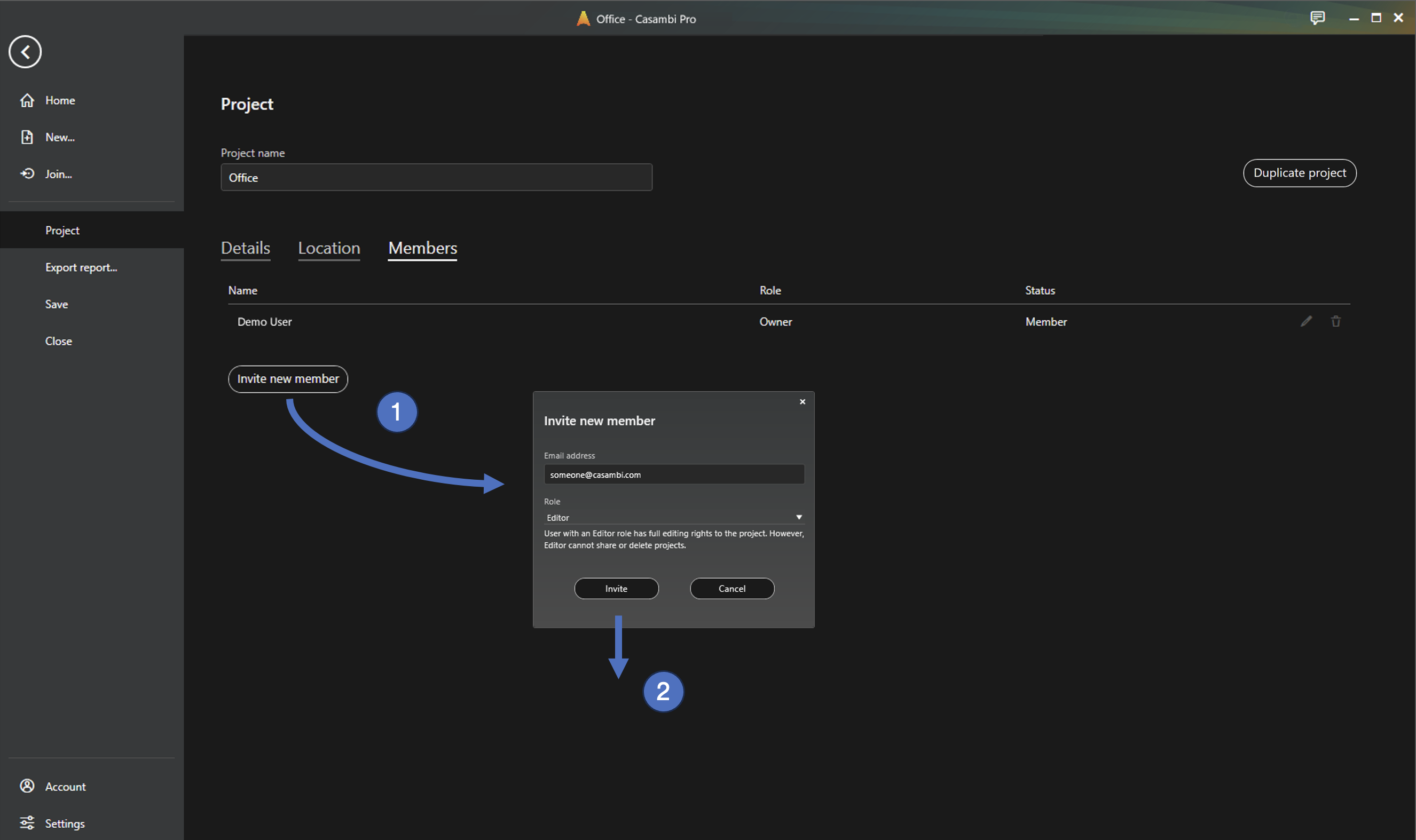1416x840 pixels.
Task: Open the feedback comment icon in title bar
Action: 1318,18
